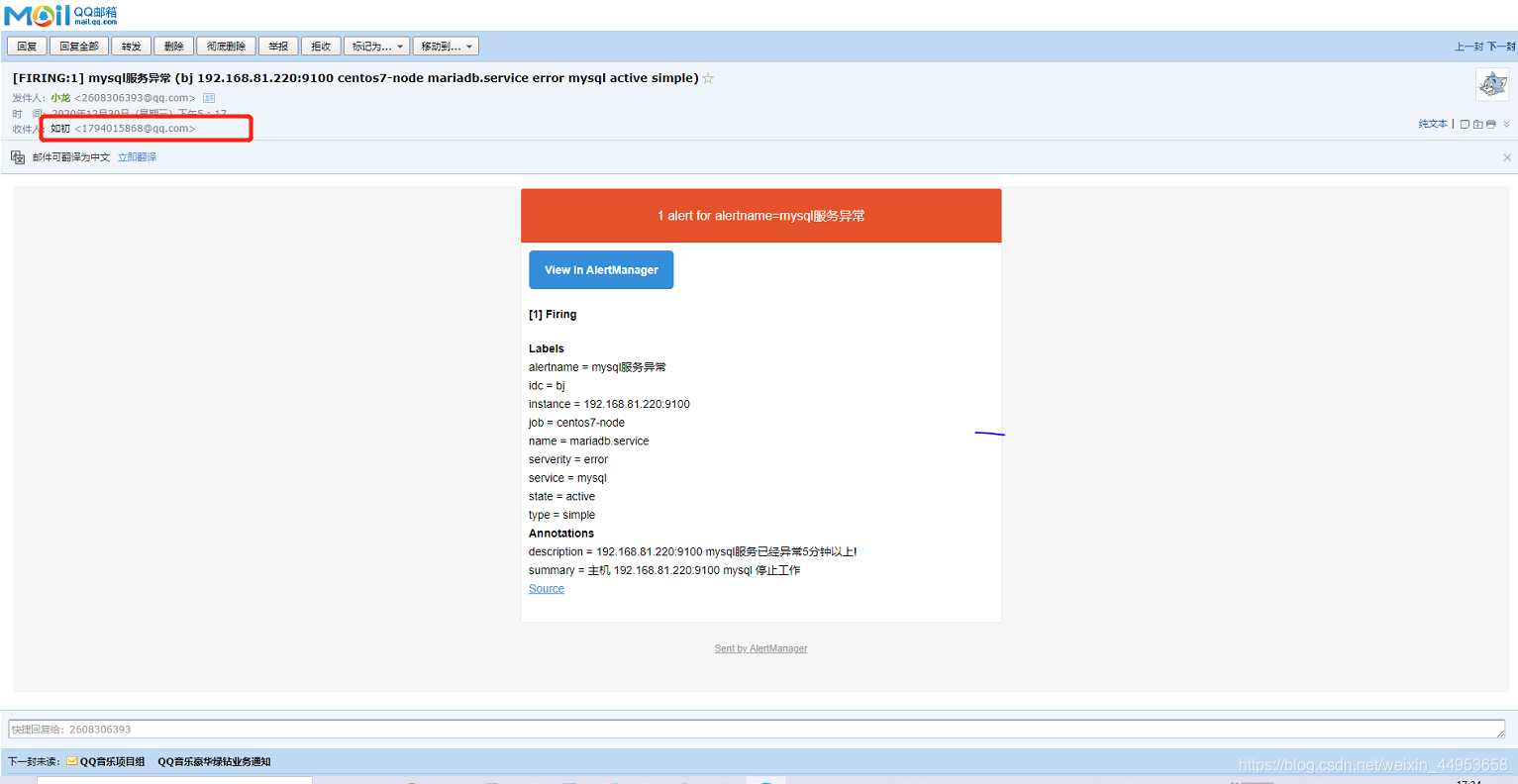1518x784 pixels.
Task: Click 'alertname = mysql服务异常' label
Action: [x=597, y=367]
